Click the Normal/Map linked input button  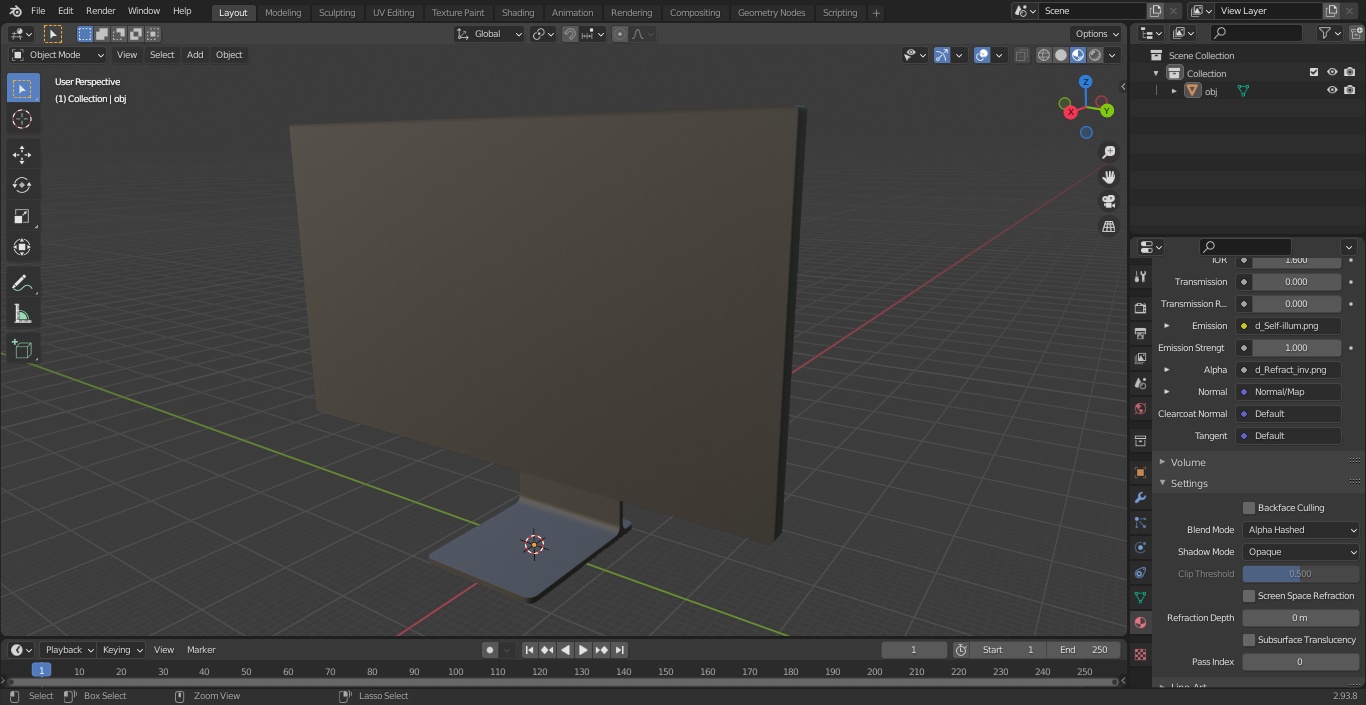click(1288, 392)
